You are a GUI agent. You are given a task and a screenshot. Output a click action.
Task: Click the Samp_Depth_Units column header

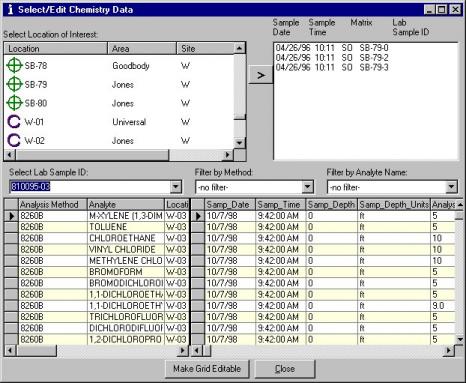click(394, 204)
